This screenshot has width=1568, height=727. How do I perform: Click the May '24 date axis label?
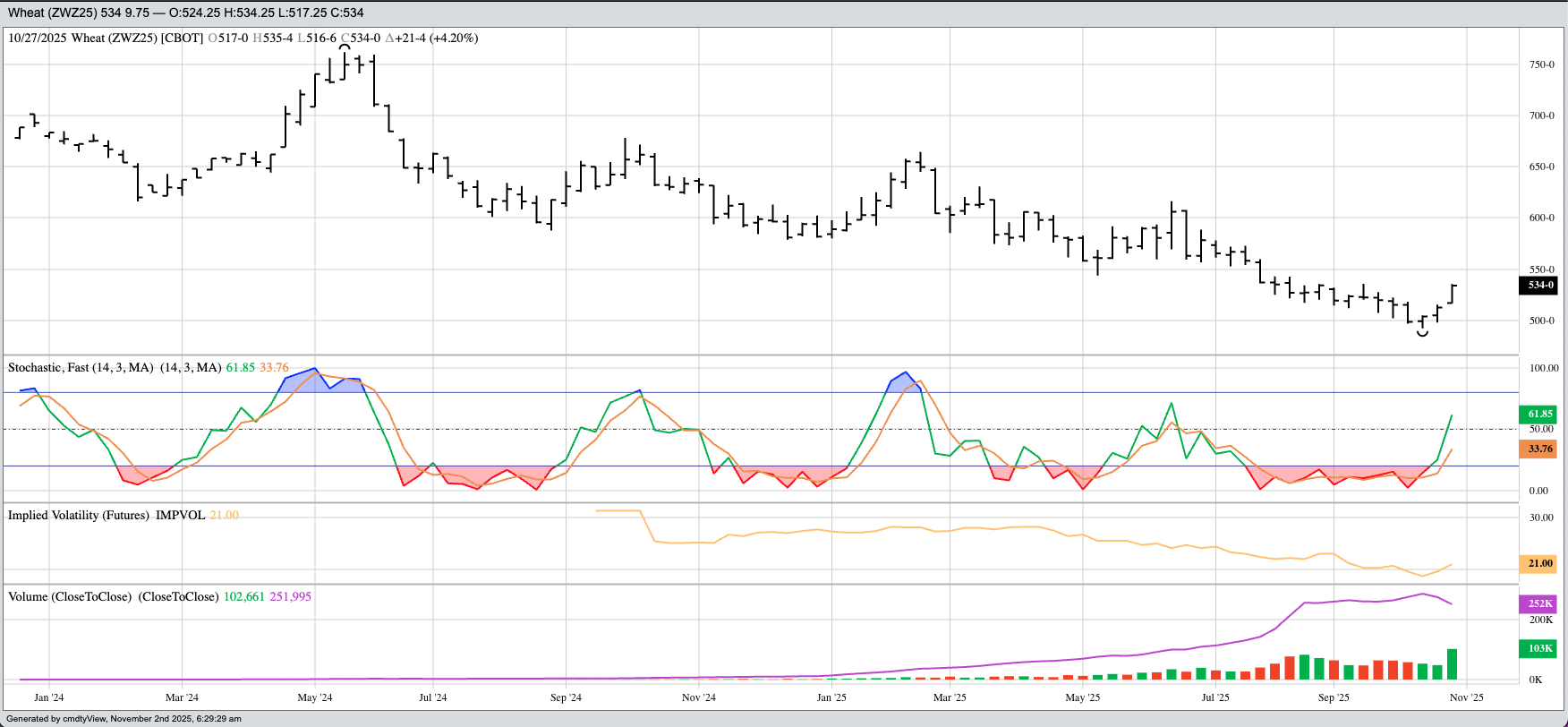coord(314,697)
